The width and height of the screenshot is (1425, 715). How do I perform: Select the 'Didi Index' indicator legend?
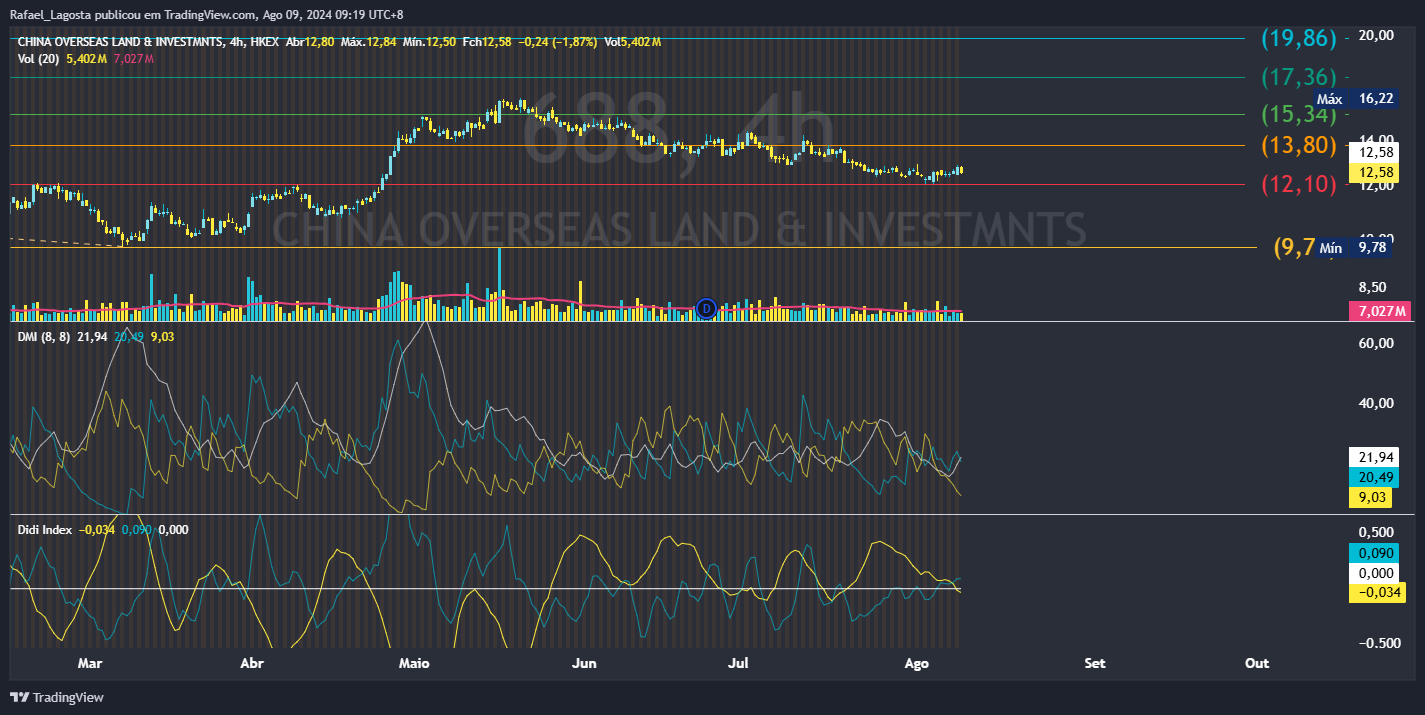(45, 530)
